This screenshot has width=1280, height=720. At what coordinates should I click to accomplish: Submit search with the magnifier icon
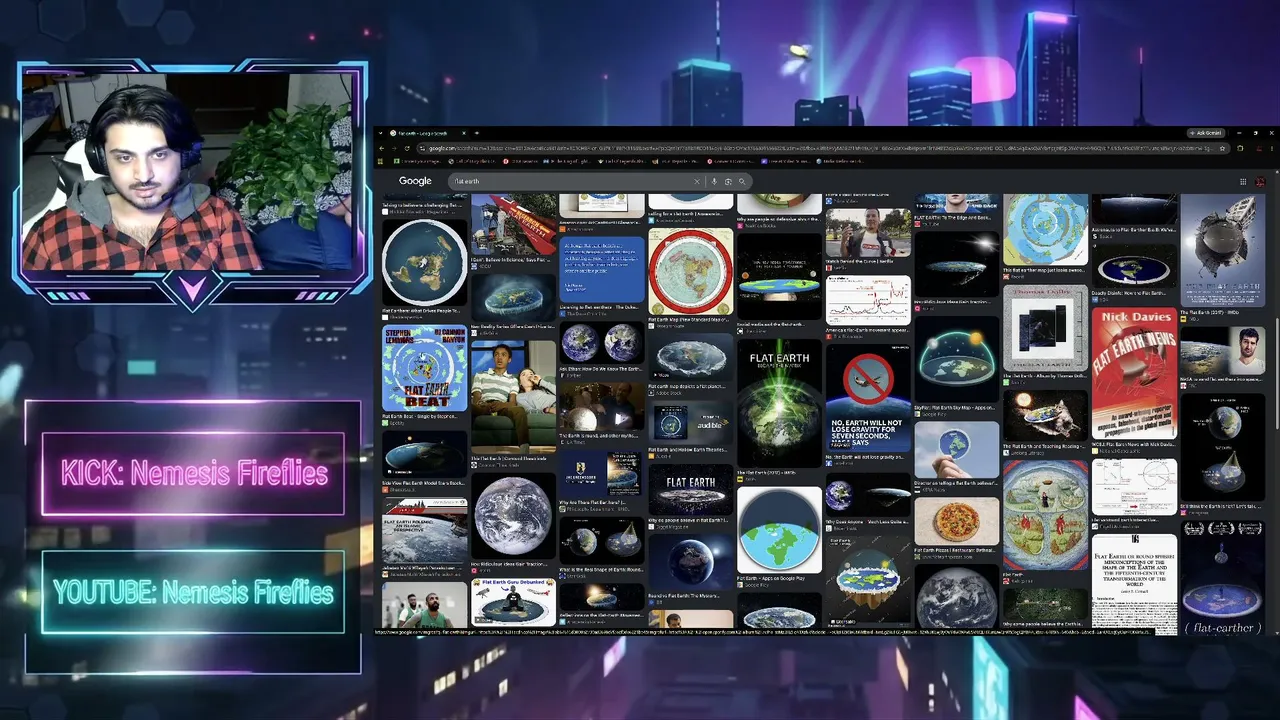coord(742,181)
